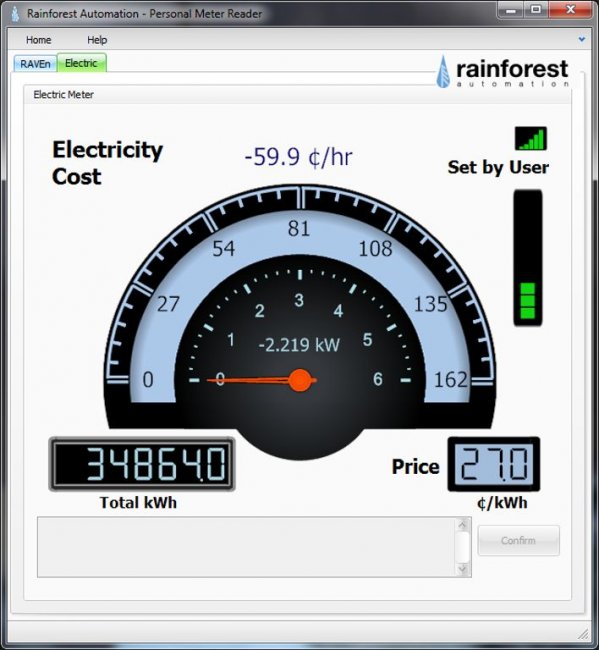Click the Confirm button
599x650 pixels.
click(x=519, y=540)
